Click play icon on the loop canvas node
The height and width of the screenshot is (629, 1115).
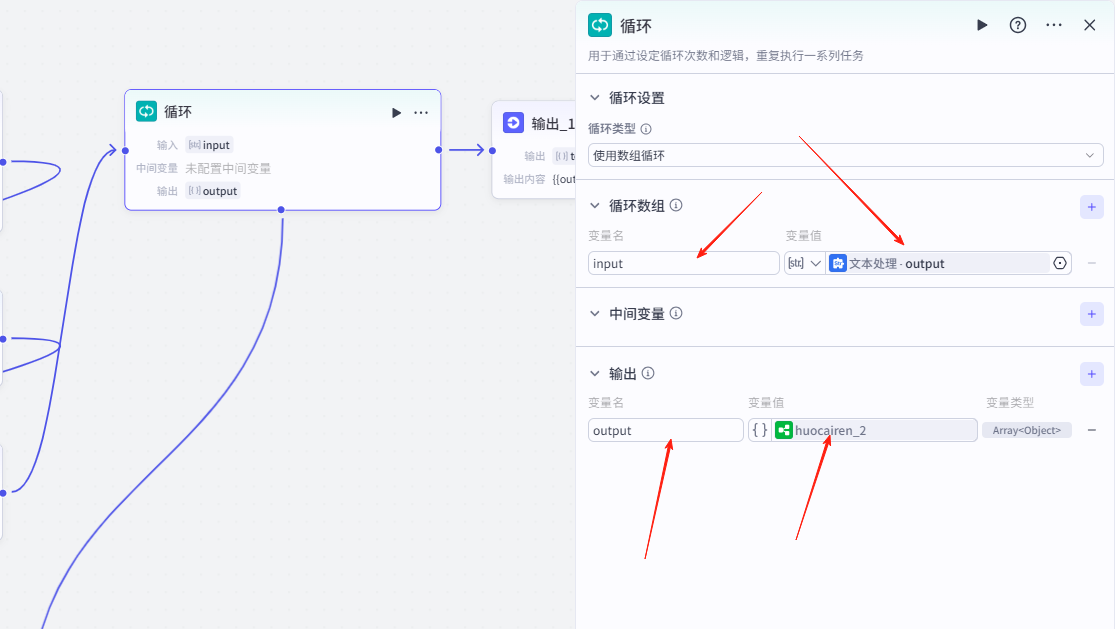(397, 113)
